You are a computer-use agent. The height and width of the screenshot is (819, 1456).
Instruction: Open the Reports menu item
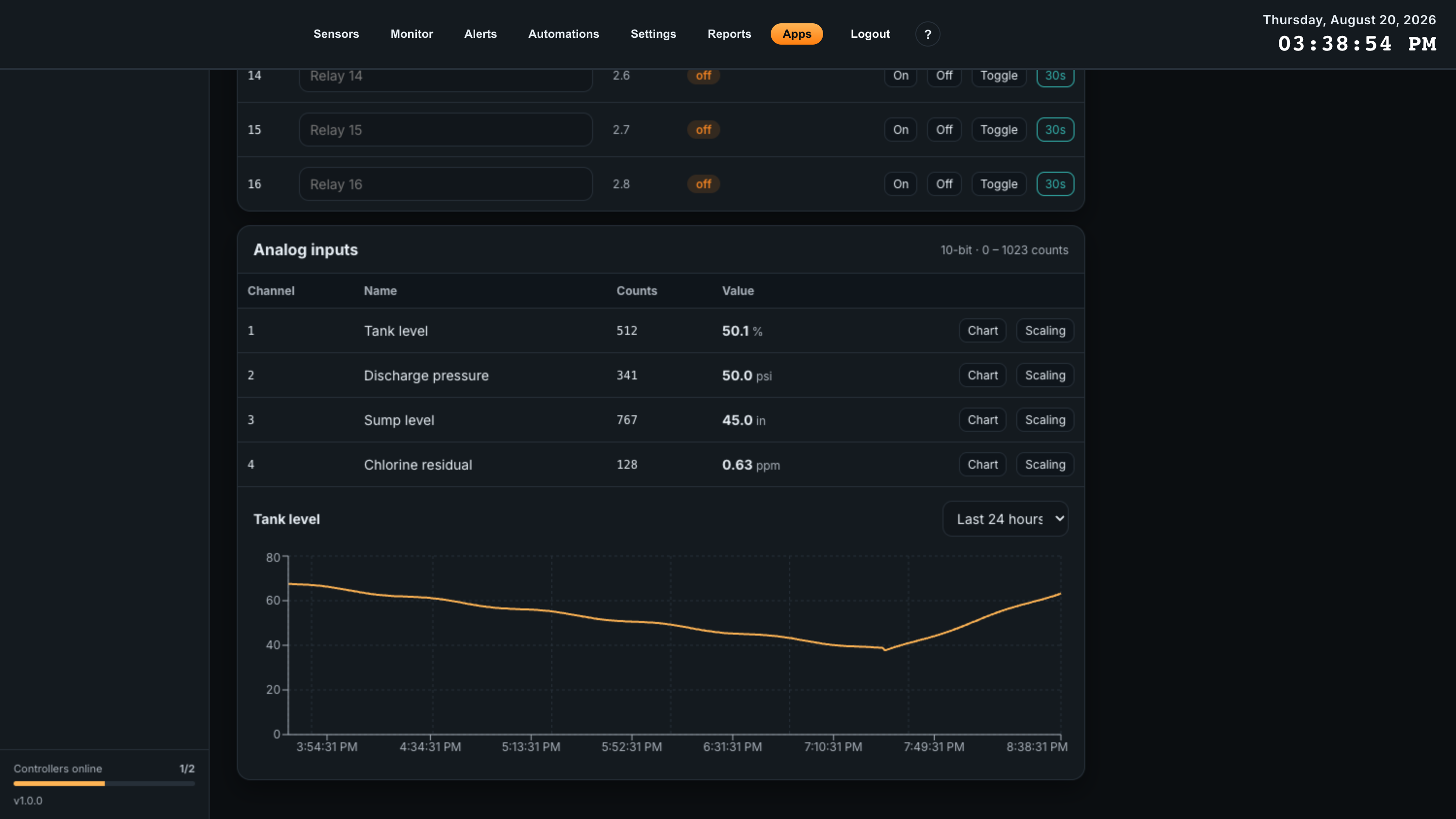[729, 34]
